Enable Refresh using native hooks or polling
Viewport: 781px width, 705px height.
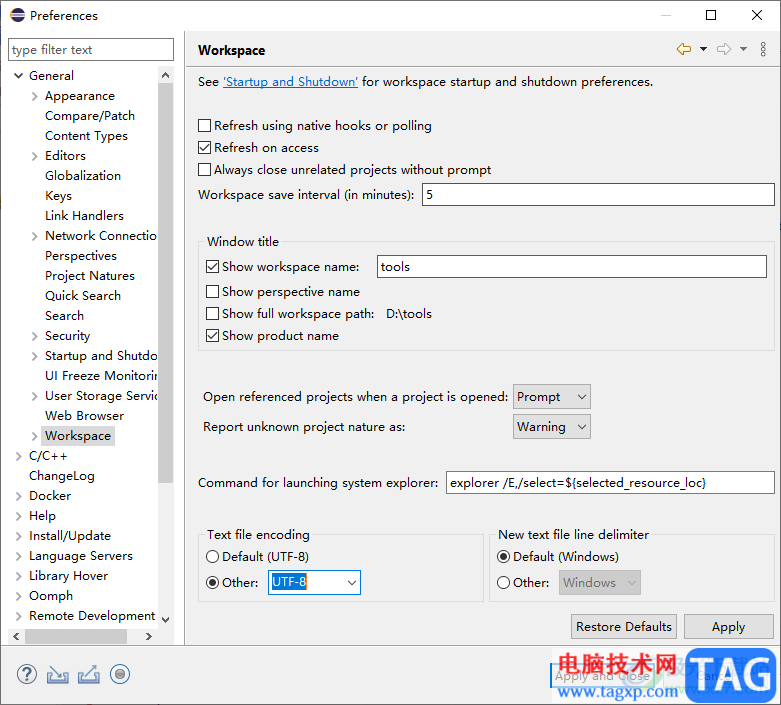(204, 126)
